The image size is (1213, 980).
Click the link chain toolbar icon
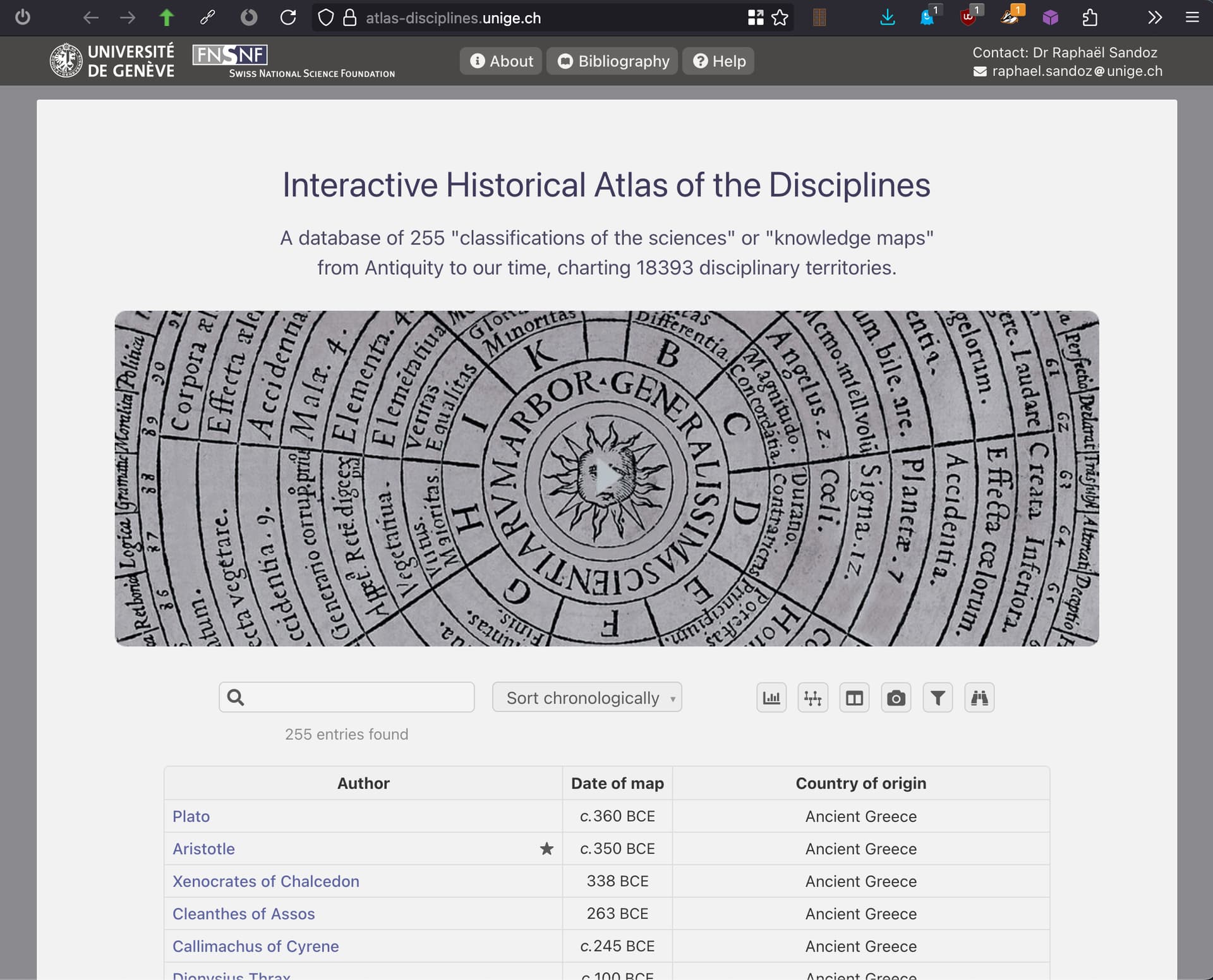click(207, 18)
